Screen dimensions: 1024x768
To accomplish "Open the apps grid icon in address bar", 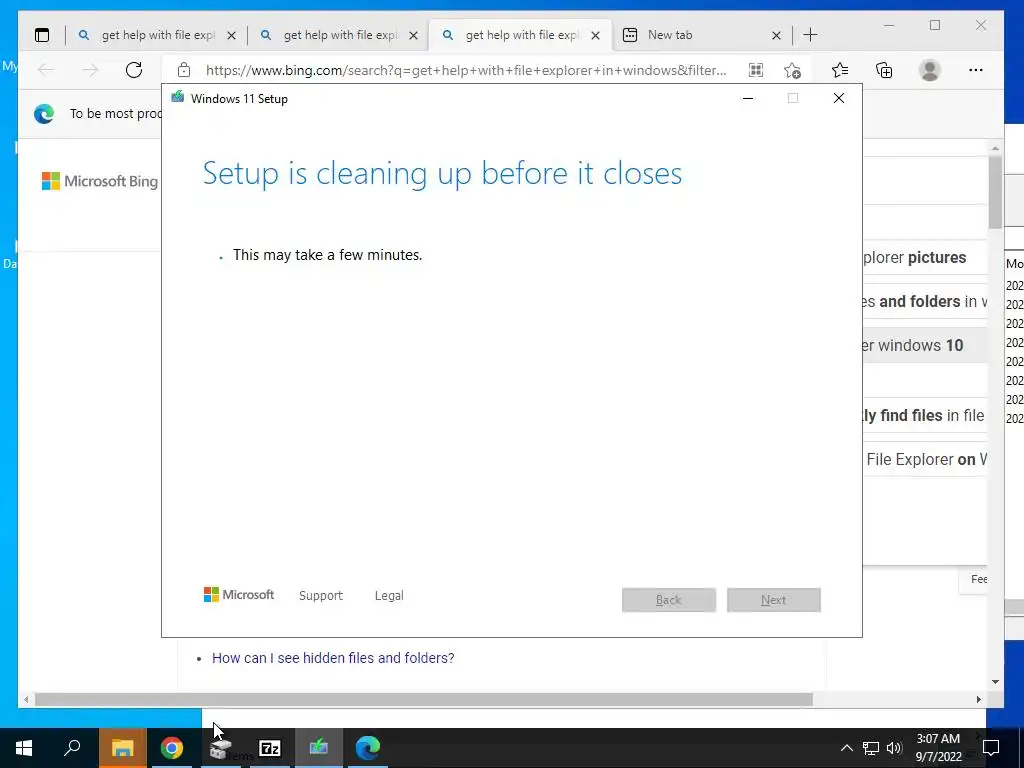I will click(756, 70).
